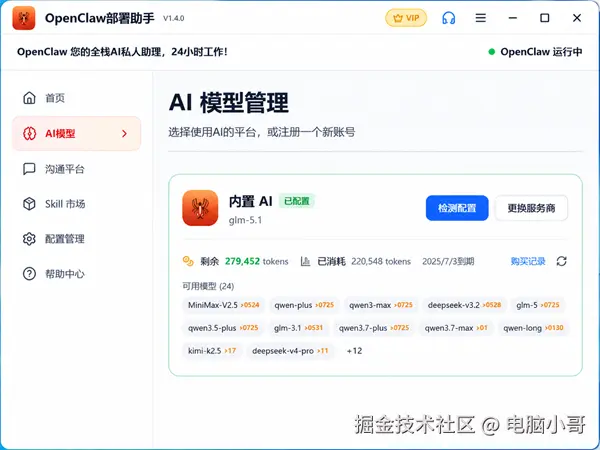Viewport: 600px width, 450px height.
Task: Open 帮助中心 sidebar item
Action: (x=77, y=274)
